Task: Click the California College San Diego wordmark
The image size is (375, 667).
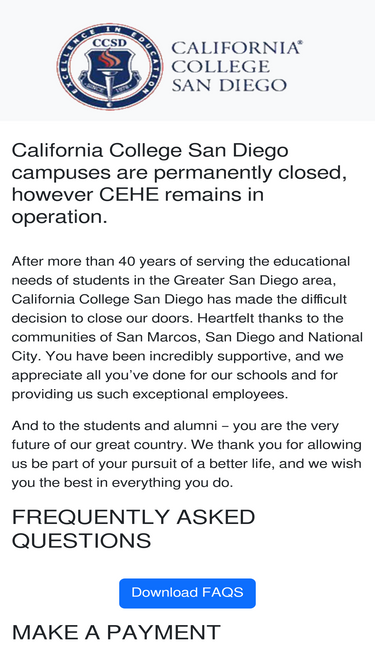Action: coord(237,66)
